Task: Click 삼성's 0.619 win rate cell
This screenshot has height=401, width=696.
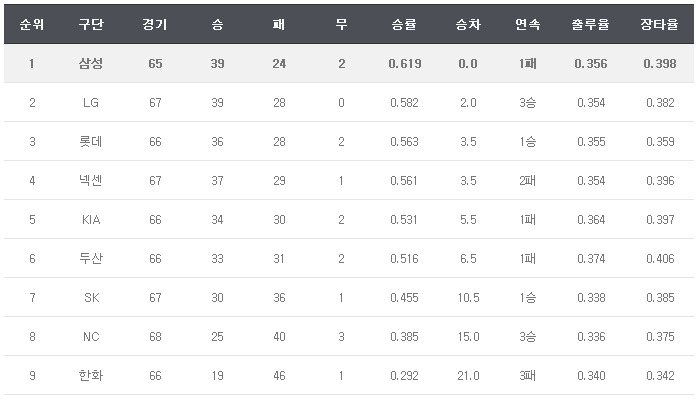Action: coord(405,64)
